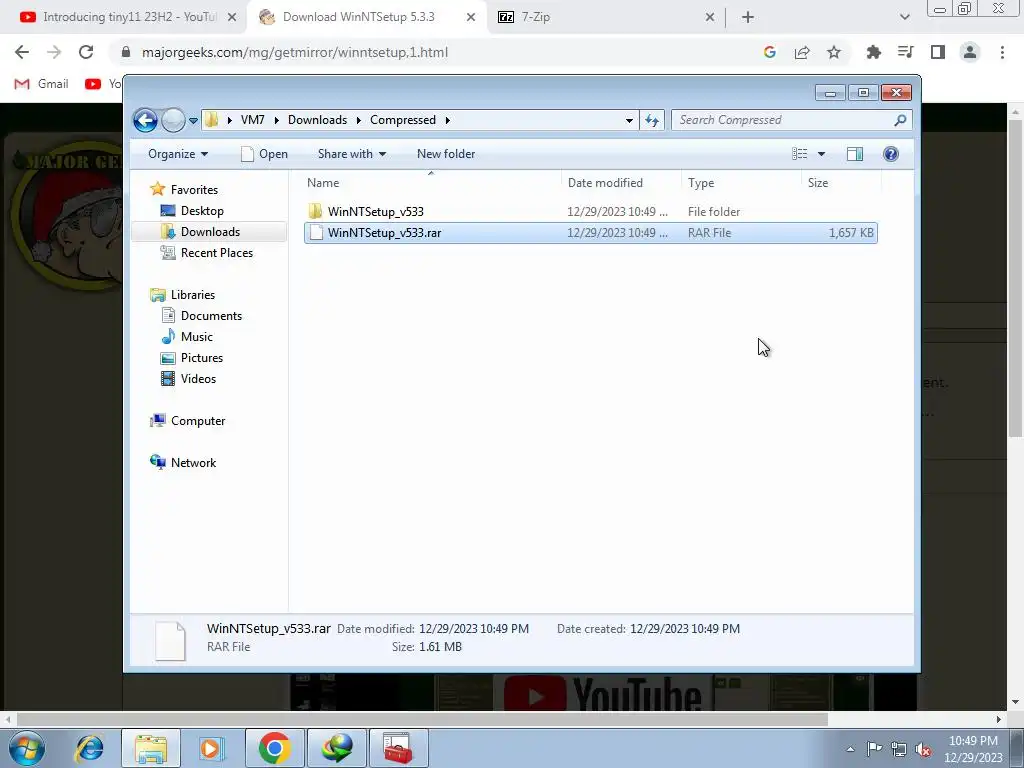
Task: Open the Organize menu
Action: 178,154
